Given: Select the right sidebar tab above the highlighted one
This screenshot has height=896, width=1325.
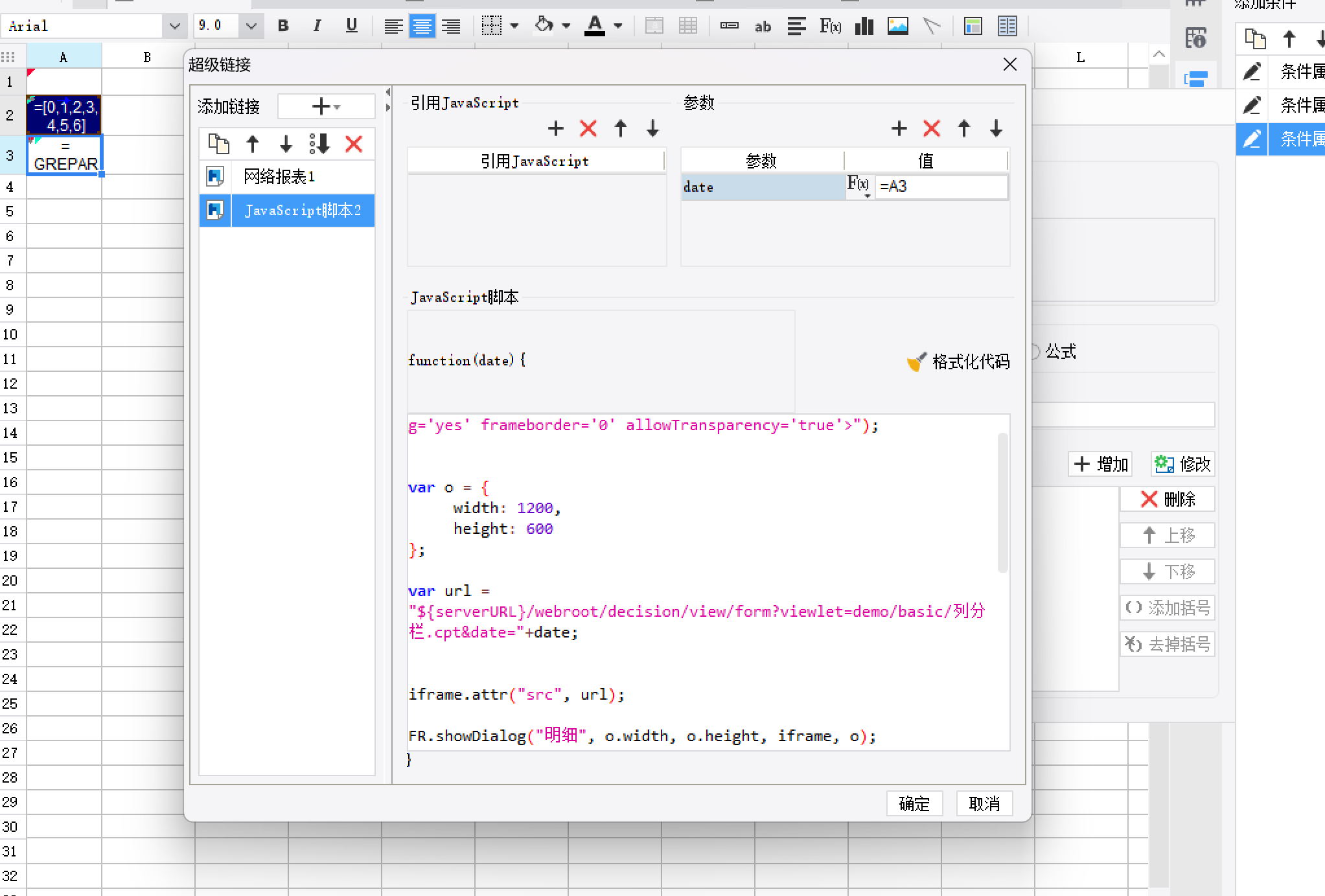Looking at the screenshot, I should click(1195, 39).
